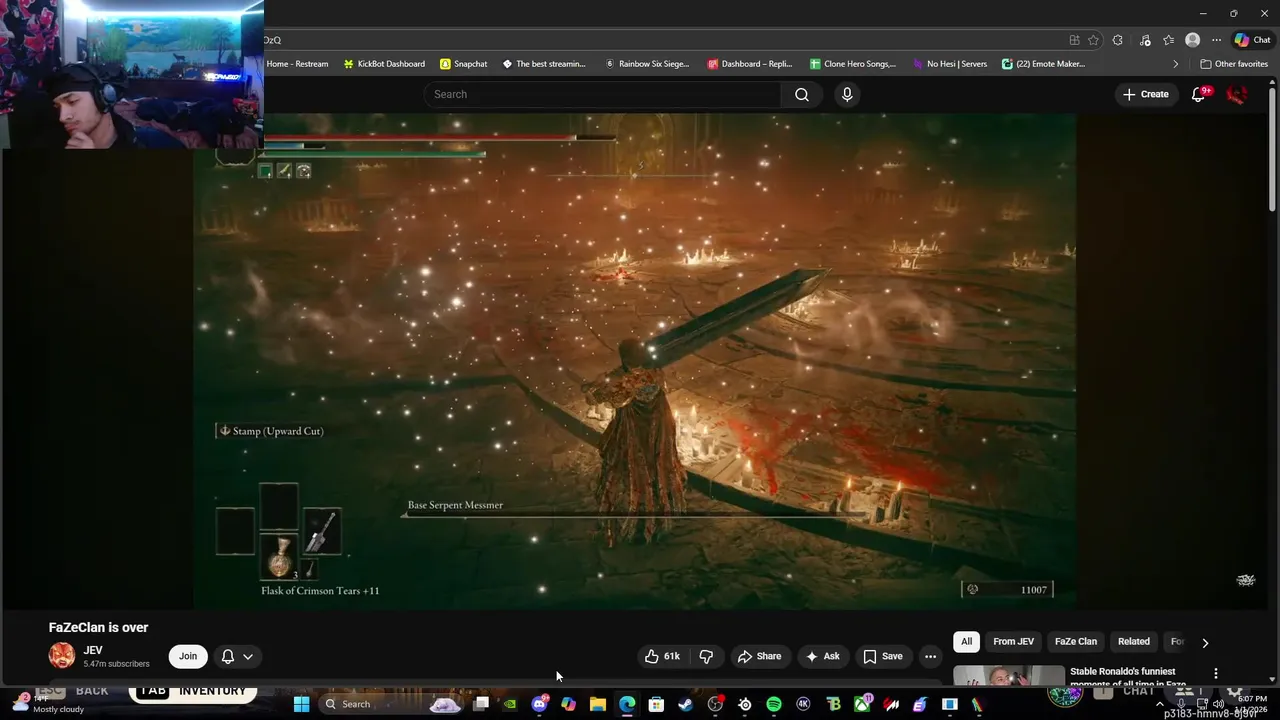Open Microsoft Edge from the taskbar
The height and width of the screenshot is (720, 1280).
coord(627,704)
